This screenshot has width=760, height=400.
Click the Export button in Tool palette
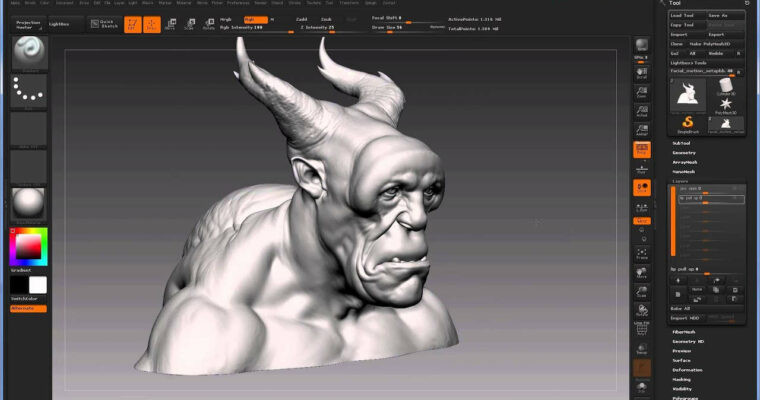725,35
